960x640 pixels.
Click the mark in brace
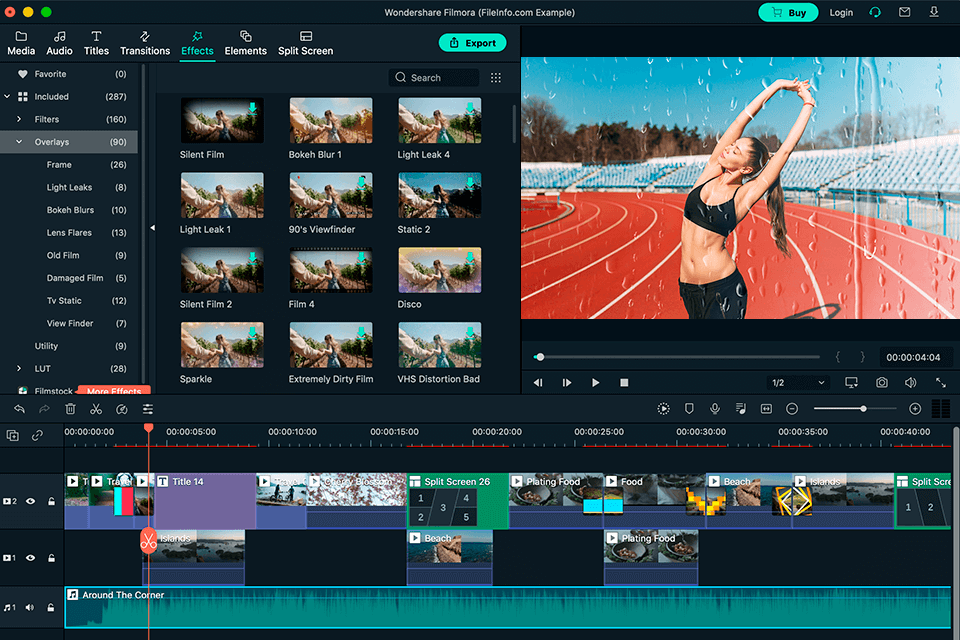[838, 357]
